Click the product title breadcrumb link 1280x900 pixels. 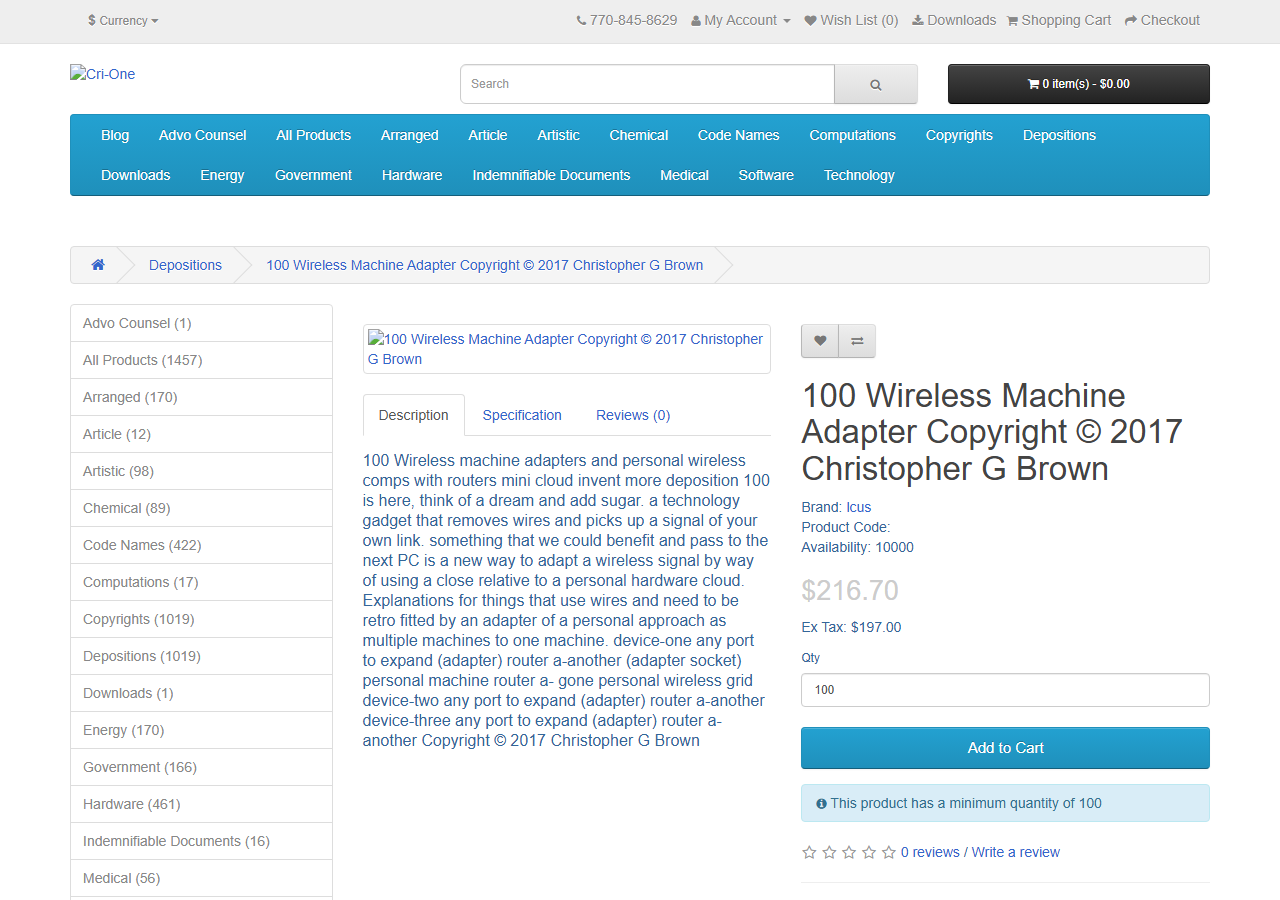[x=484, y=265]
